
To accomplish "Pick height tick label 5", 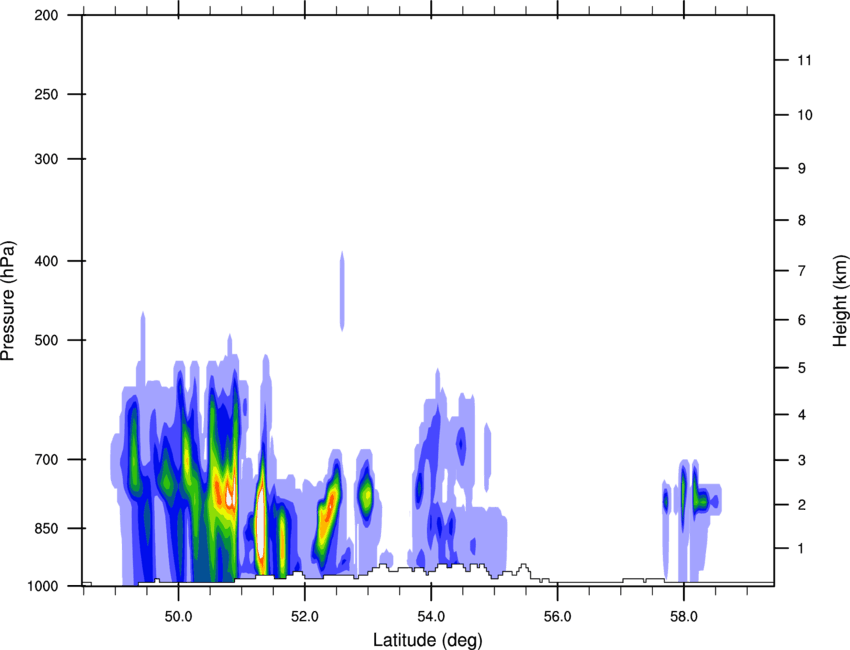I will (802, 368).
